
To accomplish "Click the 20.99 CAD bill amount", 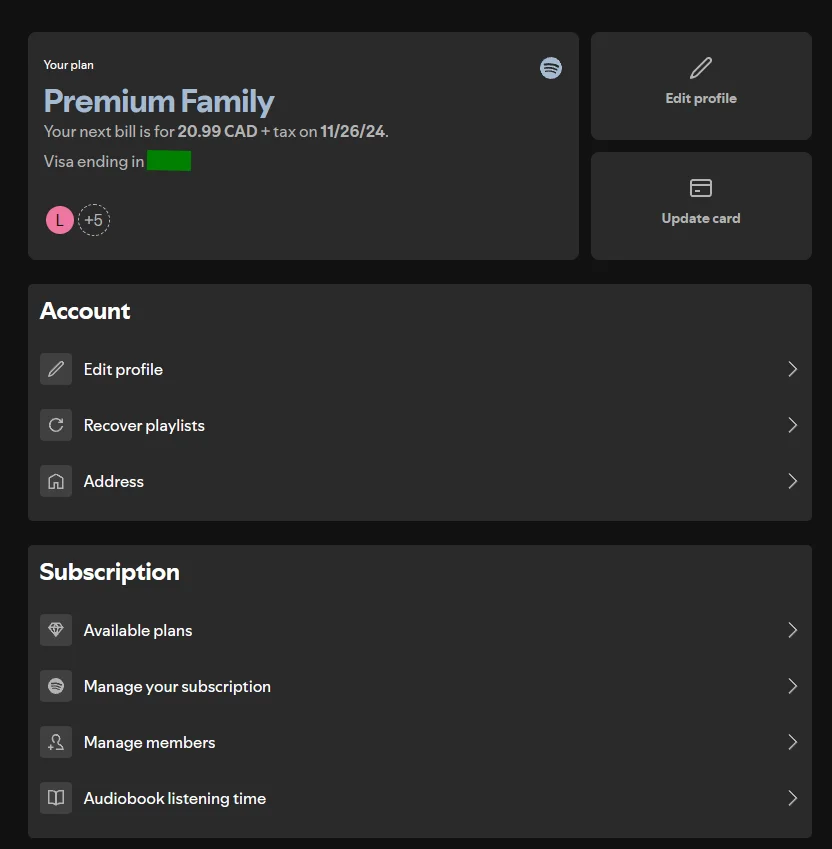I will pyautogui.click(x=218, y=132).
